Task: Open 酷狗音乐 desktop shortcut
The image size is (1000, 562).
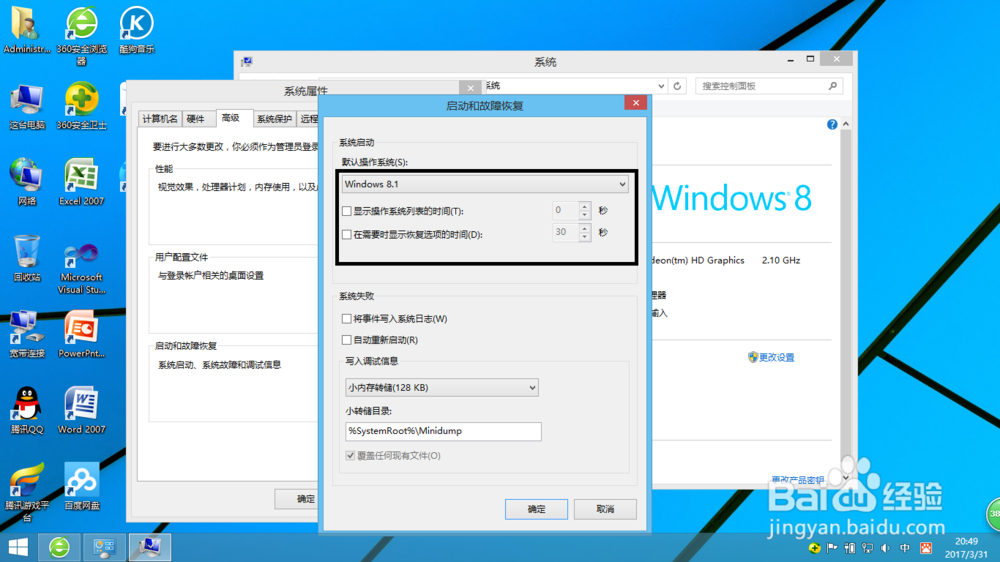Action: point(136,29)
